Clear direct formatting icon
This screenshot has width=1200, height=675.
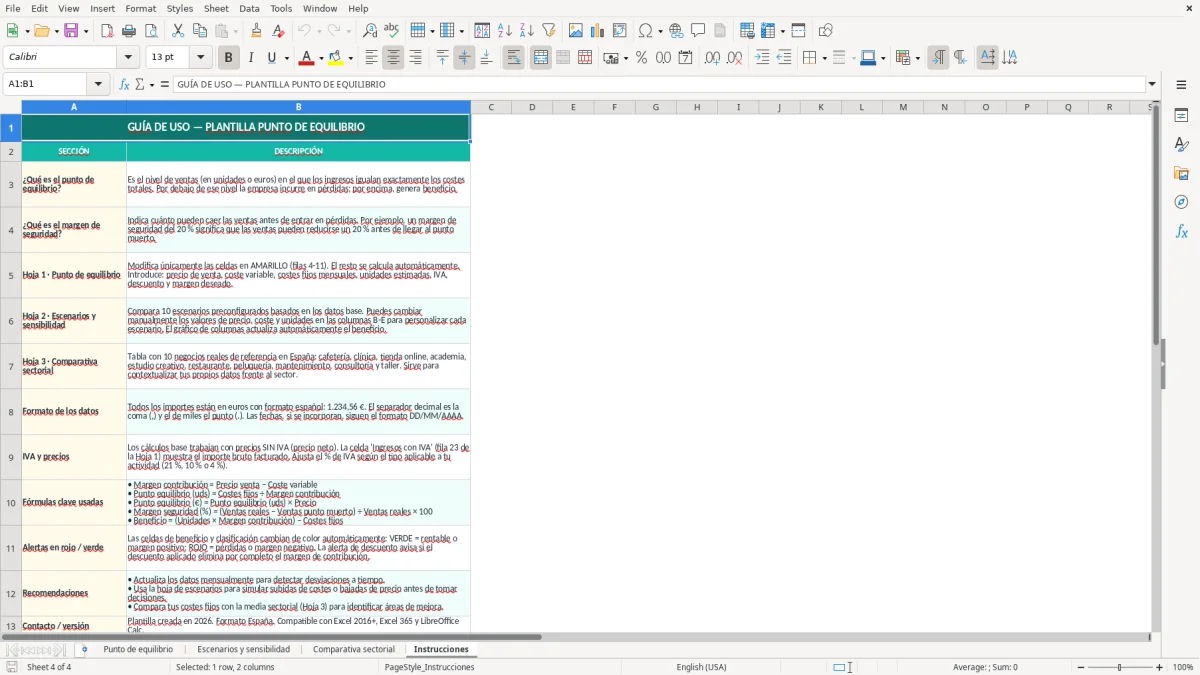[x=278, y=31]
